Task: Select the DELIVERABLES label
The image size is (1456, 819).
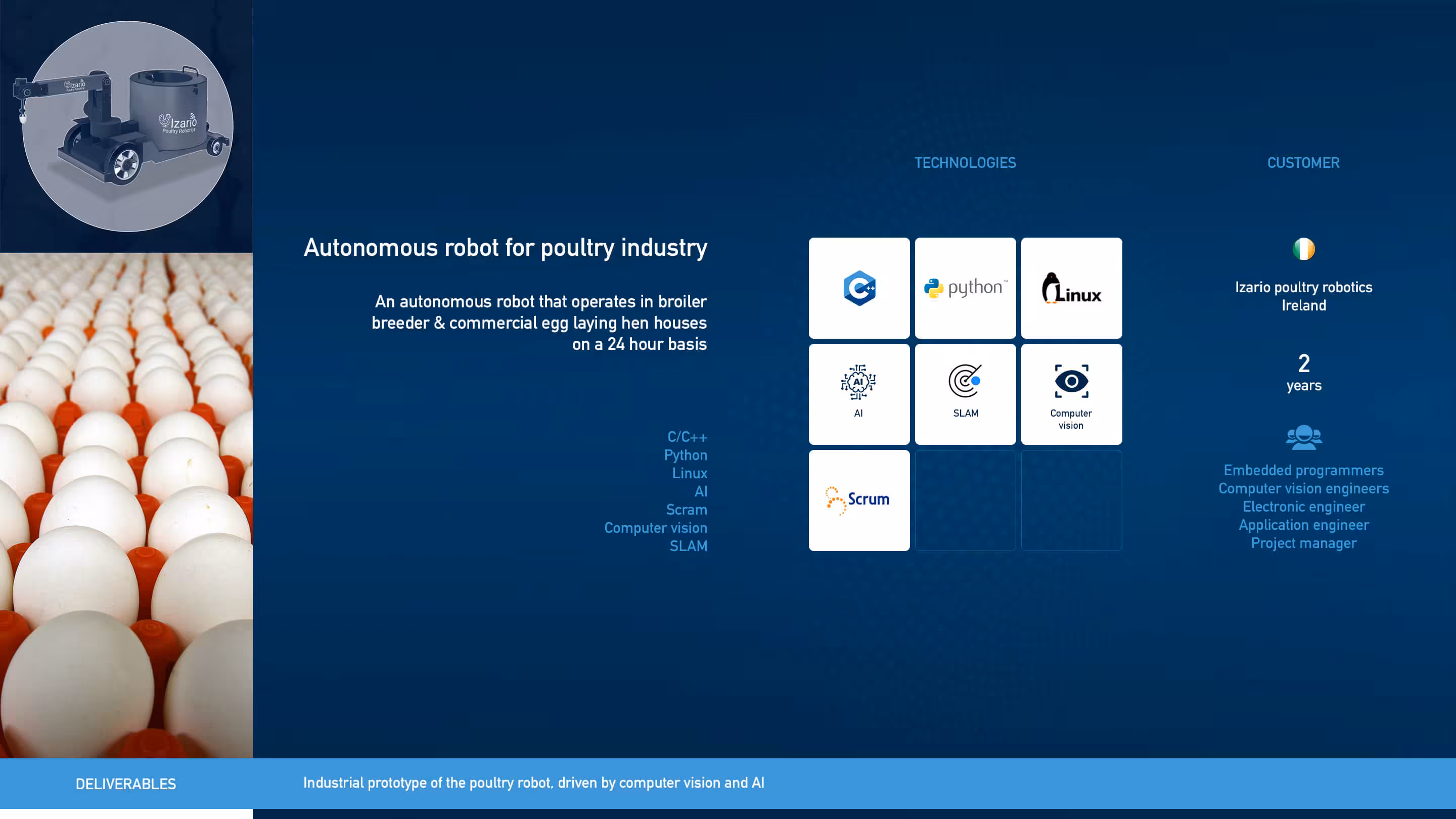Action: [x=125, y=784]
